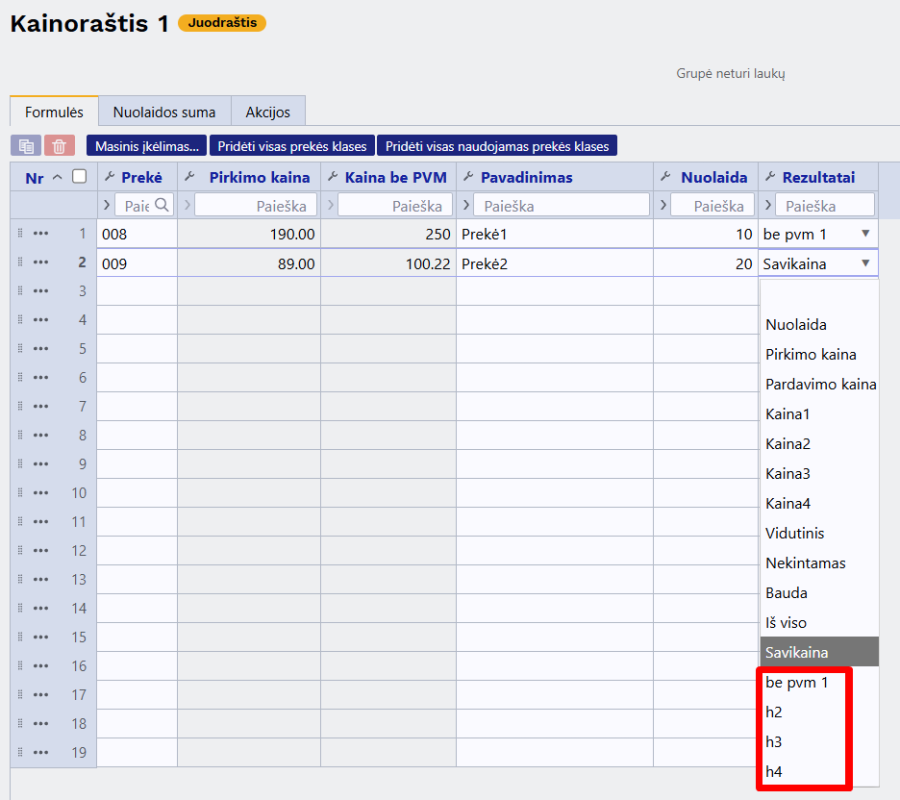
Task: Click the delete rows trash icon
Action: click(x=58, y=146)
